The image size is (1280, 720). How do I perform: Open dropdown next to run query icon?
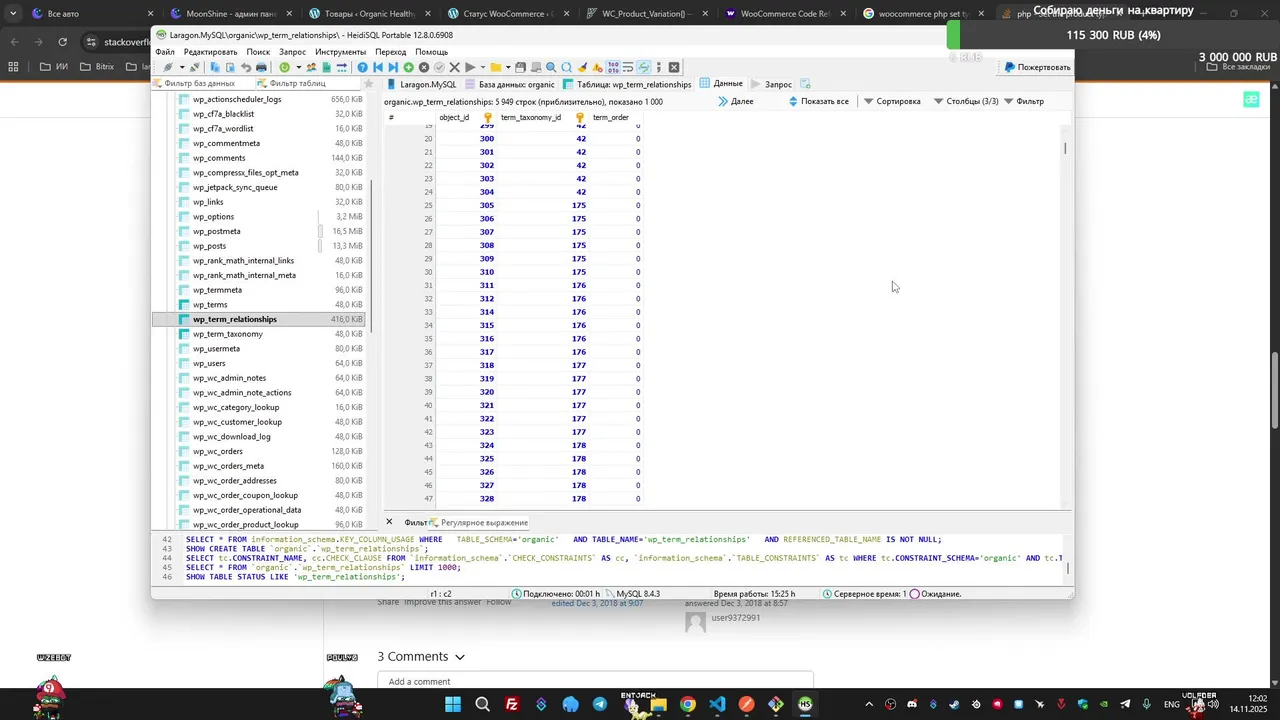[483, 67]
